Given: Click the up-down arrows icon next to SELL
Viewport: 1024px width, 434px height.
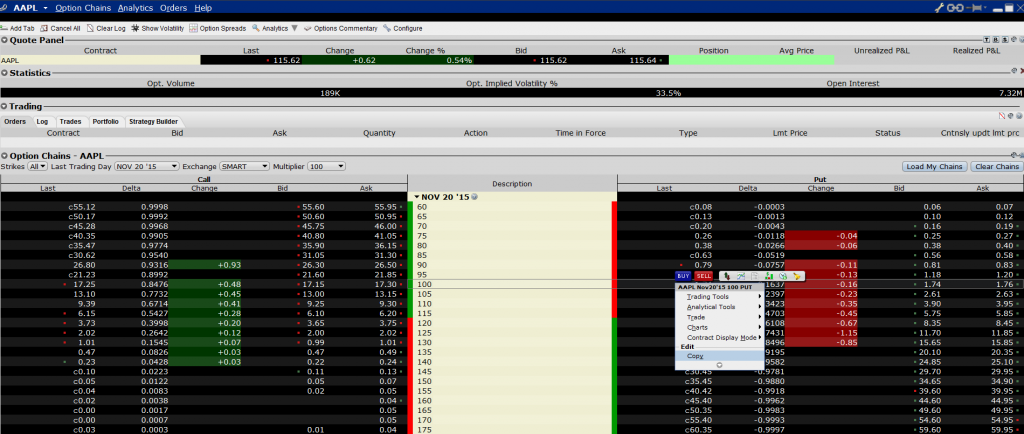Looking at the screenshot, I should point(727,277).
